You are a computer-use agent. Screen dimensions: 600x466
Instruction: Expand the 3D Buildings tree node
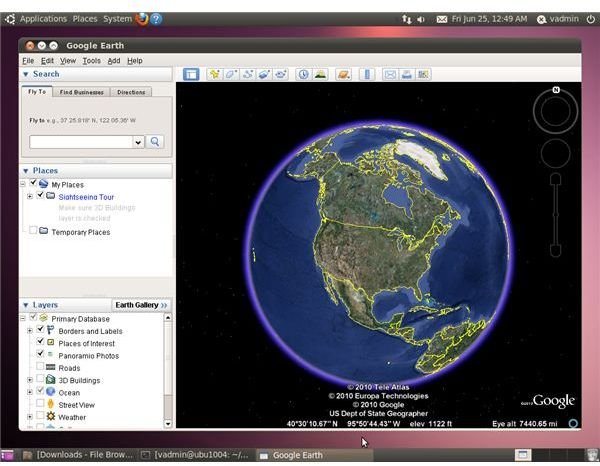[30, 380]
